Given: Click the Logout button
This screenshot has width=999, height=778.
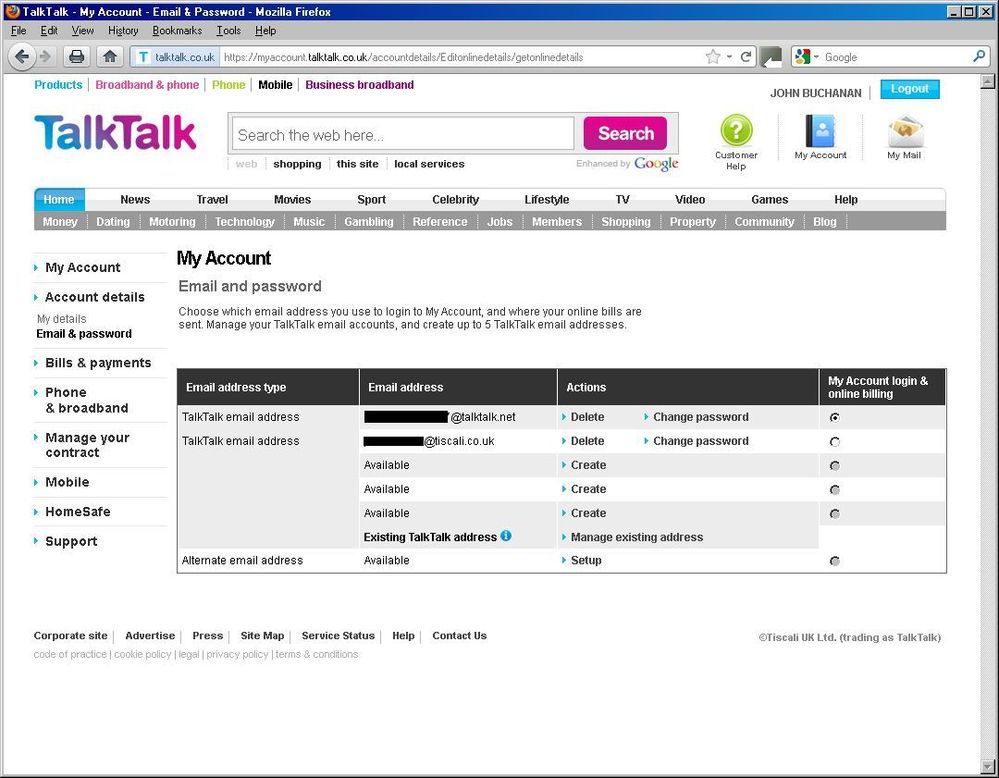Looking at the screenshot, I should 909,88.
